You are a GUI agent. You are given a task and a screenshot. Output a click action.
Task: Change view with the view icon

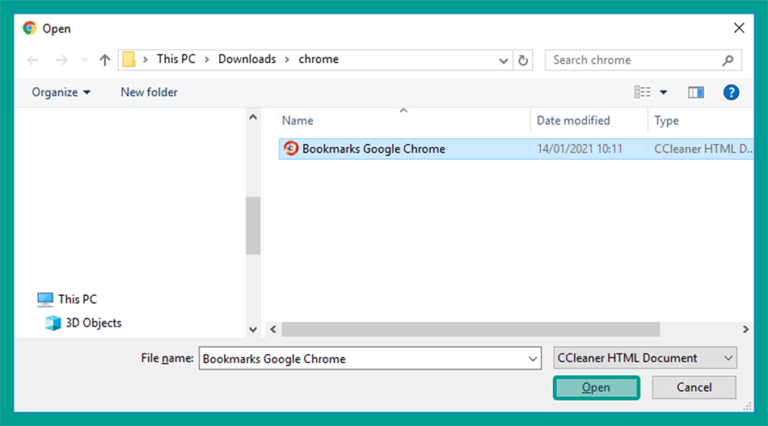(x=642, y=92)
